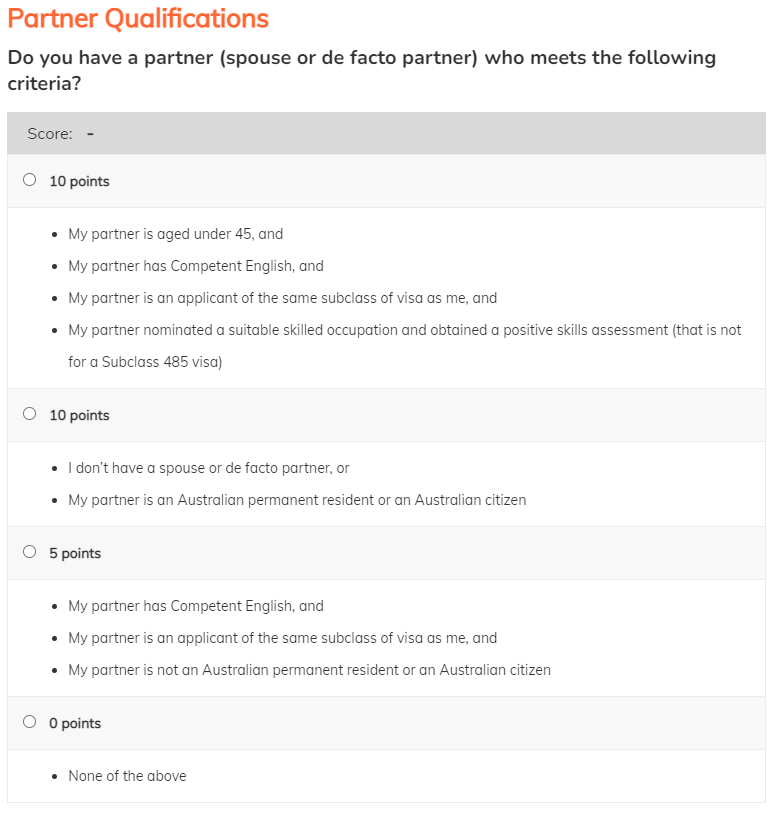
Task: Select the 10 points radio above no-spouse option
Action: [x=29, y=414]
